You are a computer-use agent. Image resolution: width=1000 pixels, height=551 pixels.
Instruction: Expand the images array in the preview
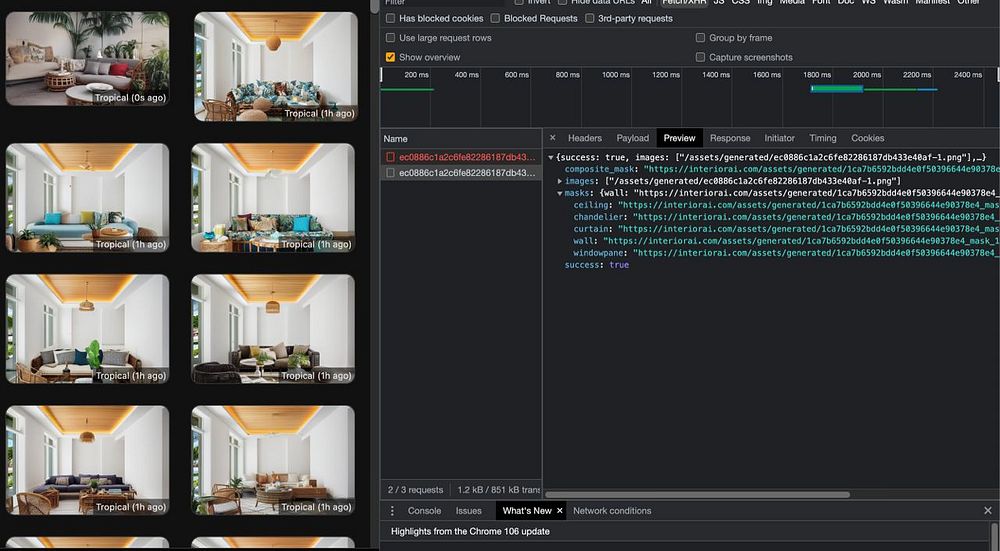tap(560, 181)
